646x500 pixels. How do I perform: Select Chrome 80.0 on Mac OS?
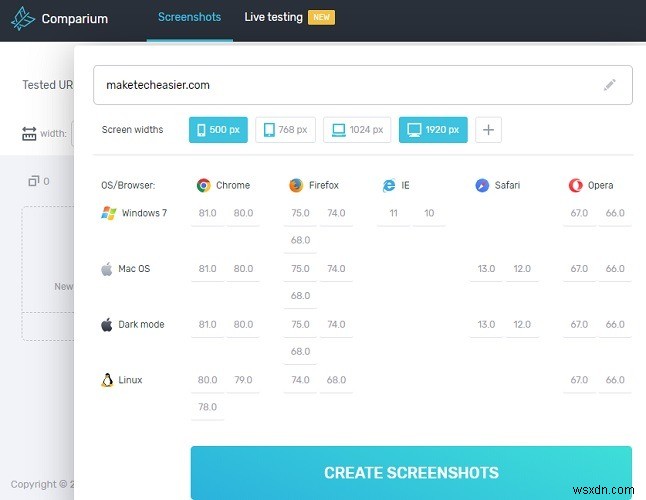pyautogui.click(x=243, y=269)
